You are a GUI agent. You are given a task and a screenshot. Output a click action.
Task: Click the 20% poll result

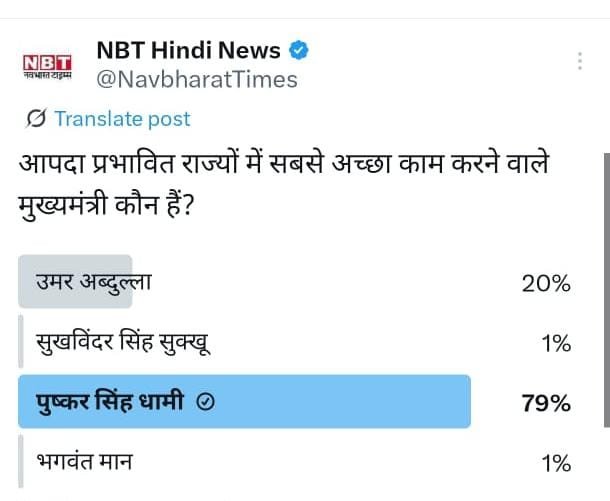click(546, 284)
